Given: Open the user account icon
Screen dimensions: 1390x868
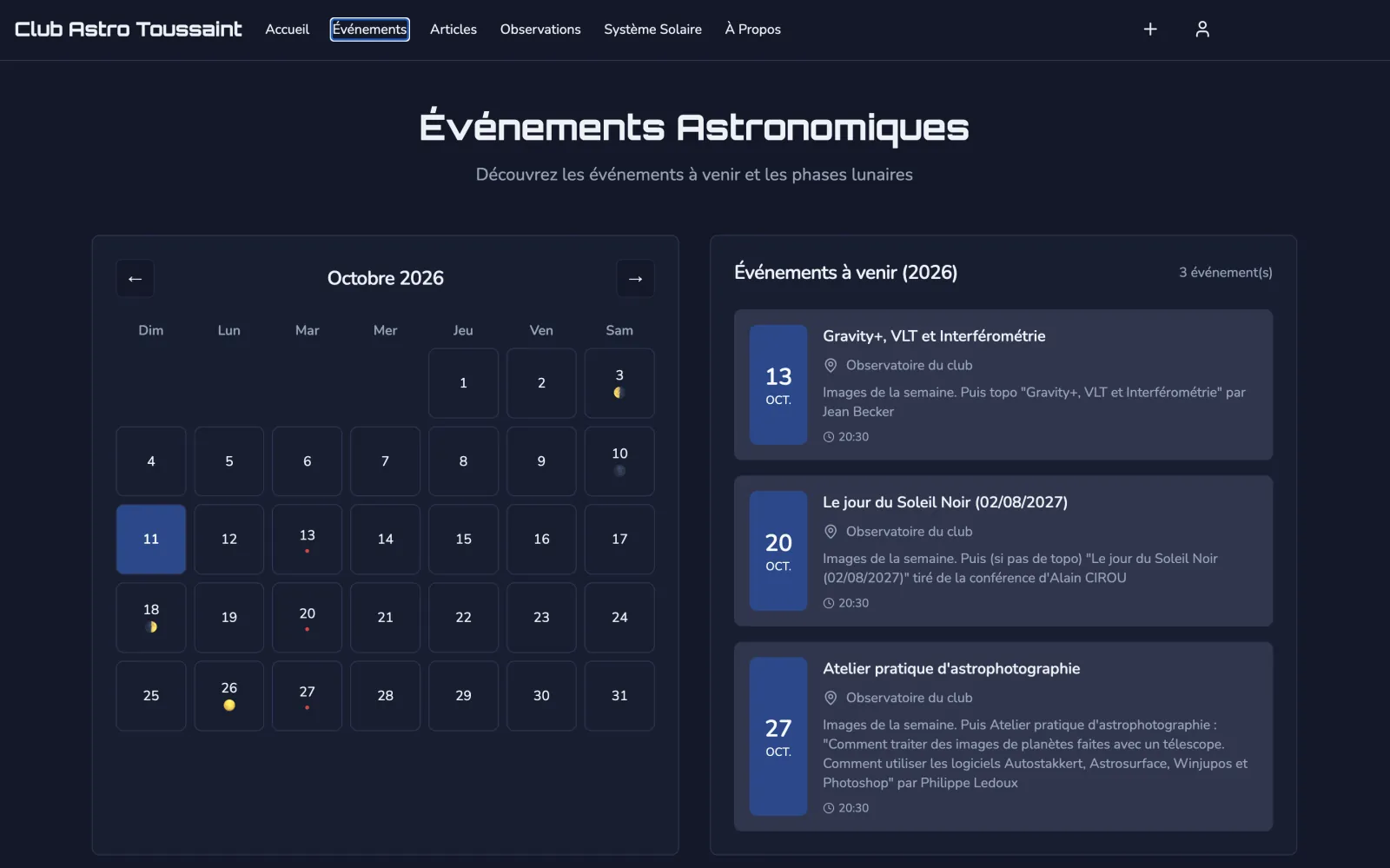Looking at the screenshot, I should (x=1202, y=29).
